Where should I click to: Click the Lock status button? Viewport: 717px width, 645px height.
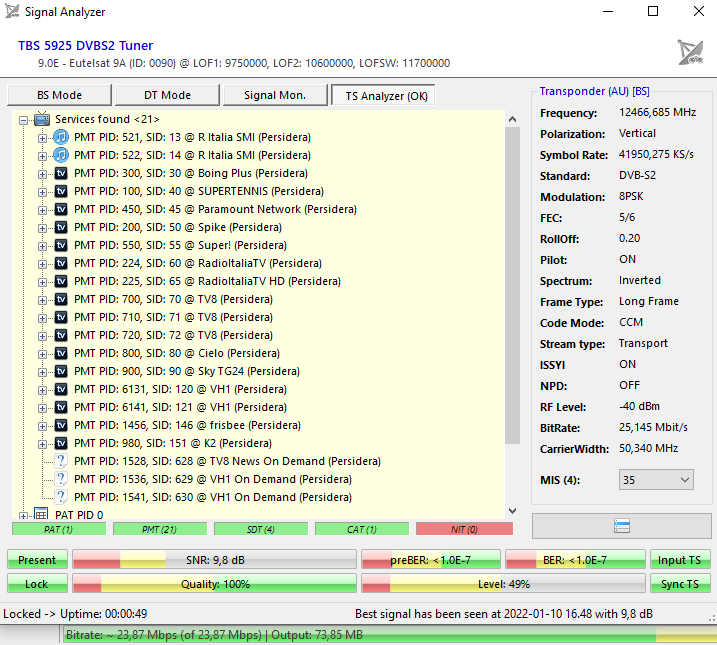[37, 584]
